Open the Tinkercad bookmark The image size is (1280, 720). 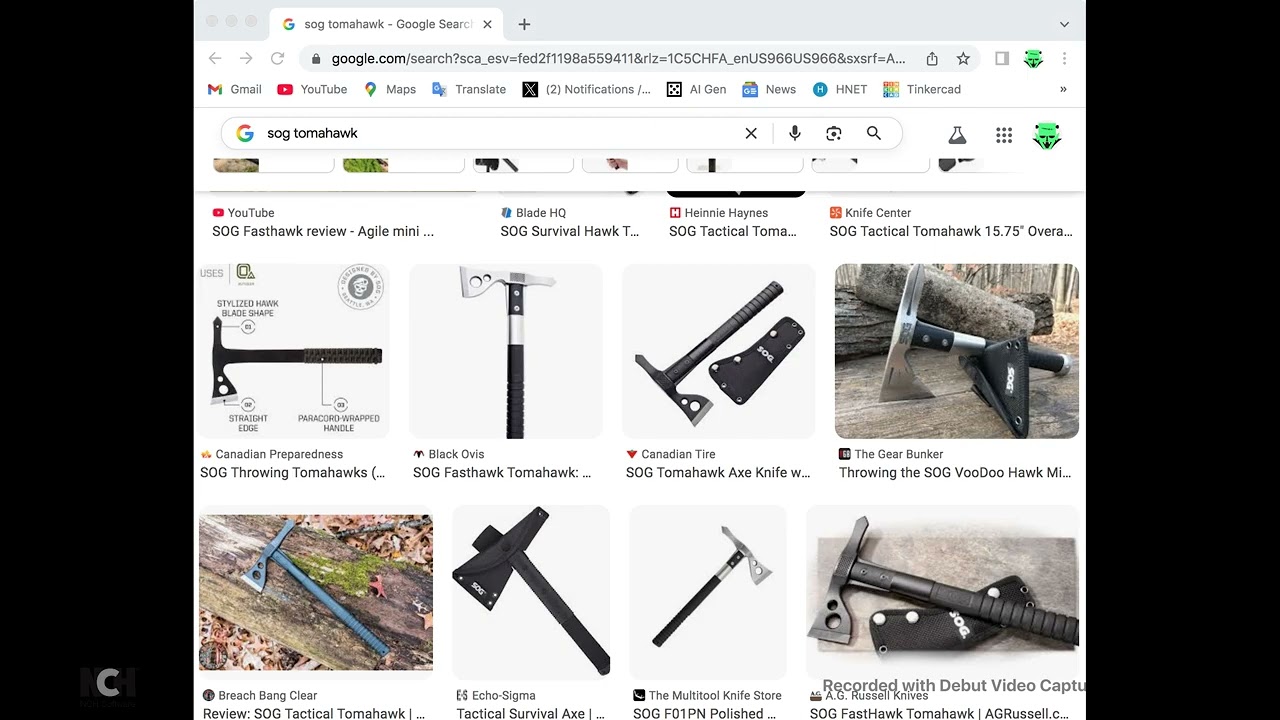[x=922, y=89]
